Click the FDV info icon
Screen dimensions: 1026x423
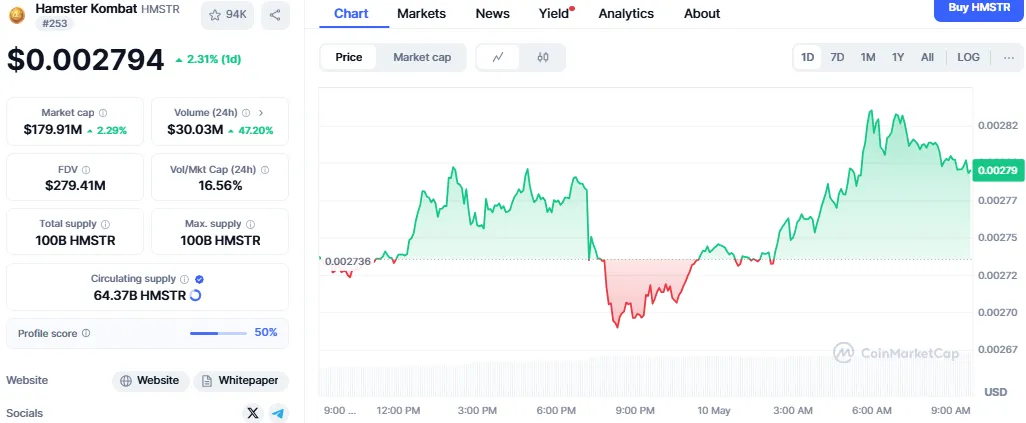pyautogui.click(x=85, y=169)
